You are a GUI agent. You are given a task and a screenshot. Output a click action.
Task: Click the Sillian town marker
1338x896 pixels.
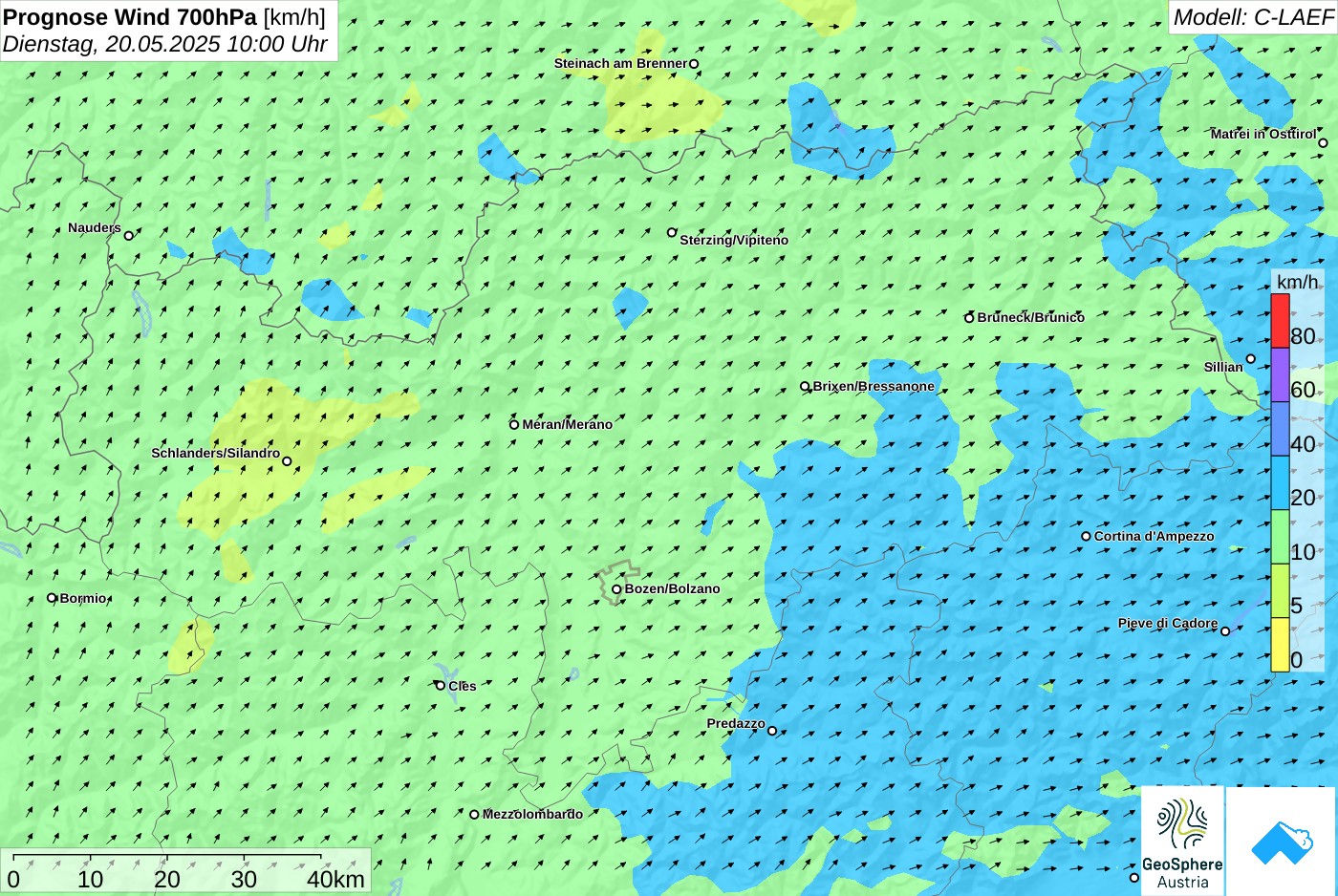[x=1250, y=359]
